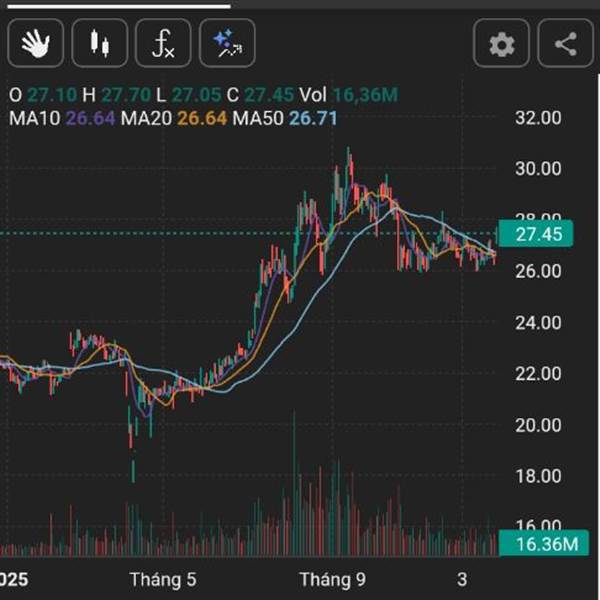
Task: Click the 18.00 price axis label
Action: click(x=538, y=476)
